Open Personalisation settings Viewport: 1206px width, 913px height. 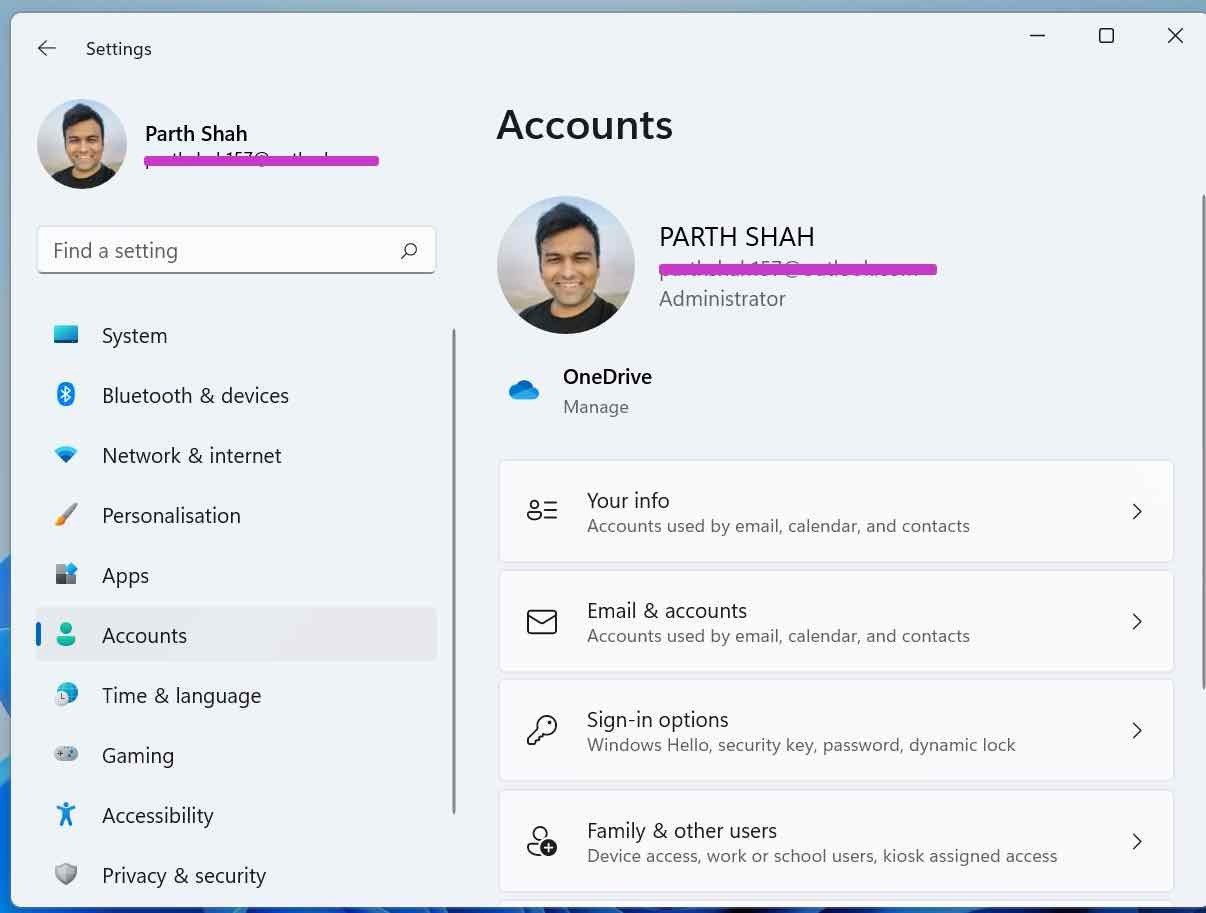coord(236,515)
